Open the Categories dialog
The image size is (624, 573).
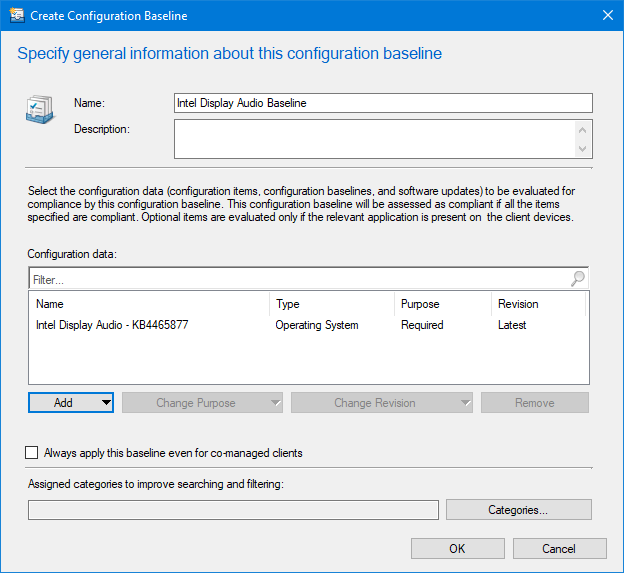point(518,510)
